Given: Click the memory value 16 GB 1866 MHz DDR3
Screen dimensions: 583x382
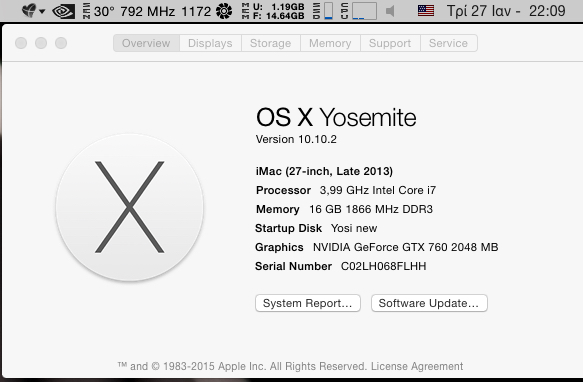Looking at the screenshot, I should coord(371,209).
